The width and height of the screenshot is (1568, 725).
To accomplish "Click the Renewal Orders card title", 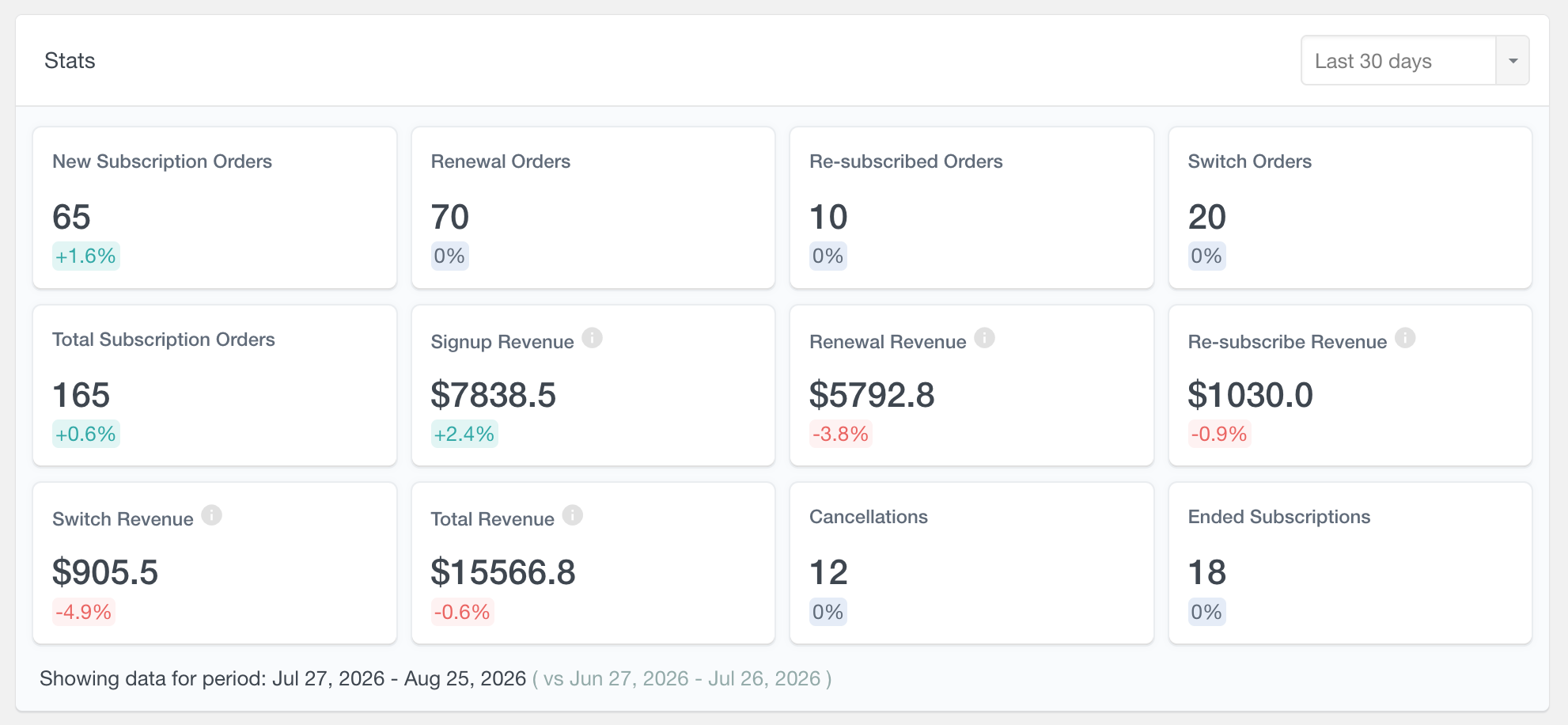I will pyautogui.click(x=501, y=161).
